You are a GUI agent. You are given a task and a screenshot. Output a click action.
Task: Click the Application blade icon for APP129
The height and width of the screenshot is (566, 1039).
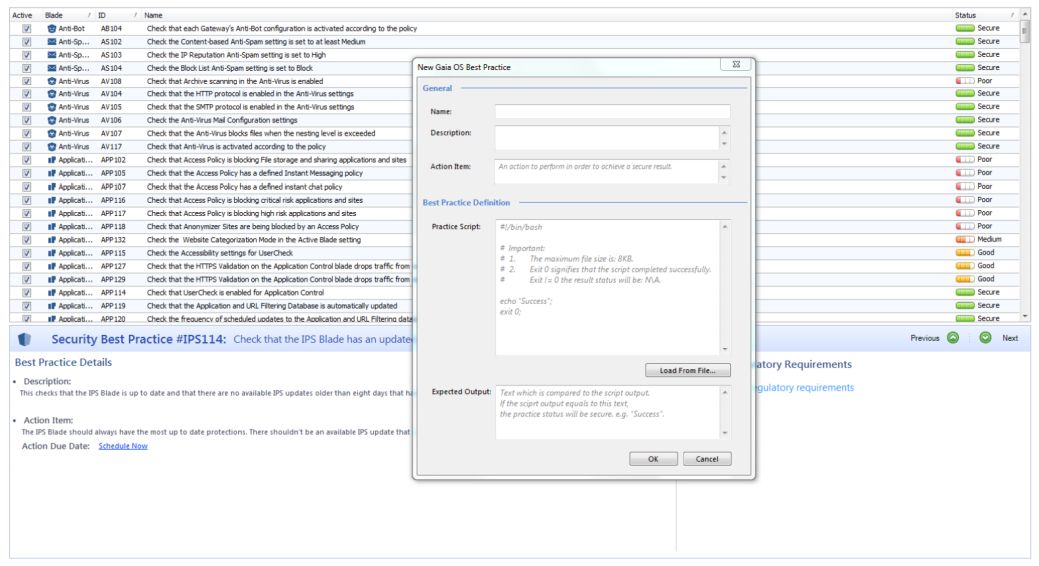click(x=52, y=280)
